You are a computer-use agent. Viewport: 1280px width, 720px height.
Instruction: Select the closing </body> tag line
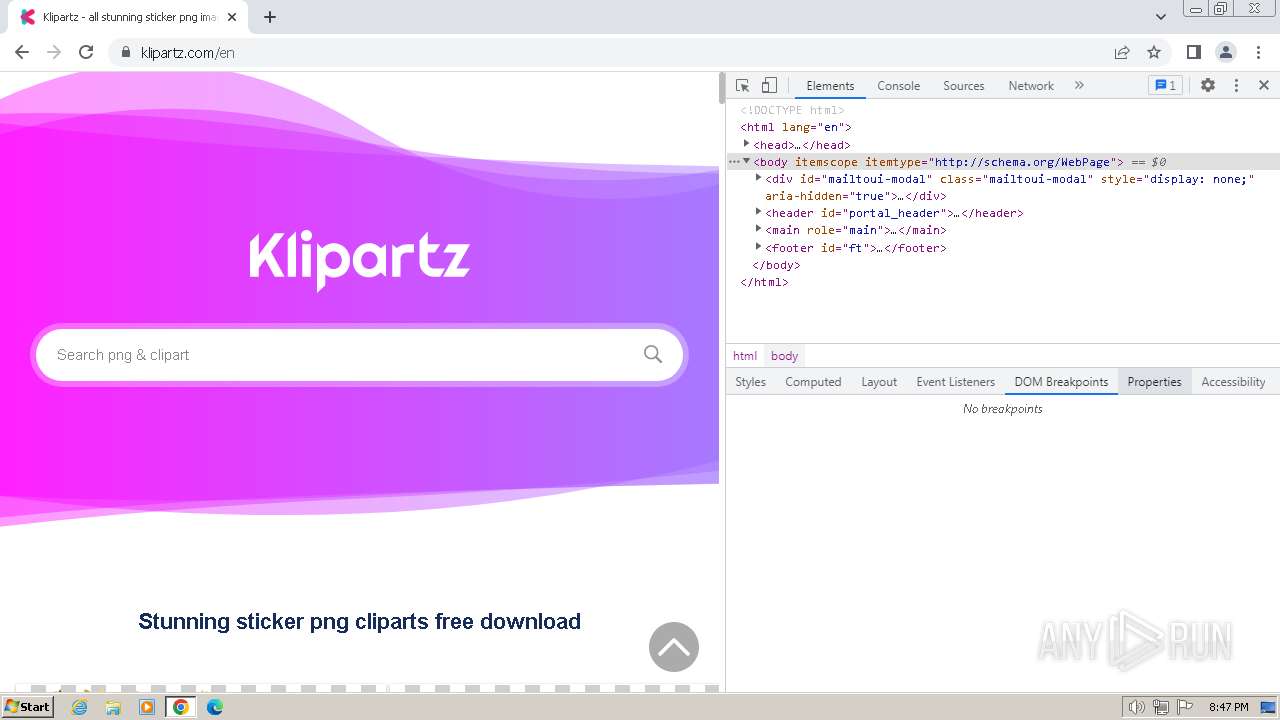[776, 265]
